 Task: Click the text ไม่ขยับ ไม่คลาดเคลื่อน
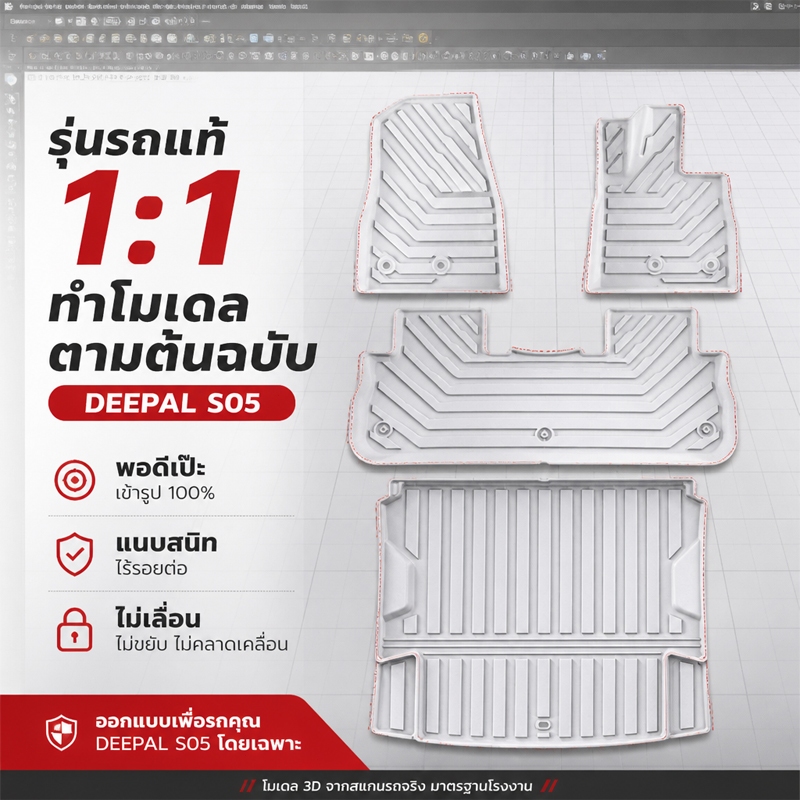click(x=202, y=644)
